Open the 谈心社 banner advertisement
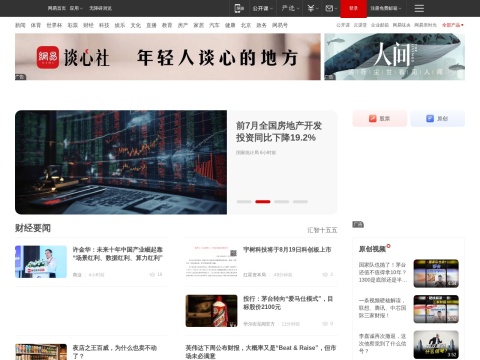Image resolution: width=480 pixels, height=360 pixels. pos(168,57)
